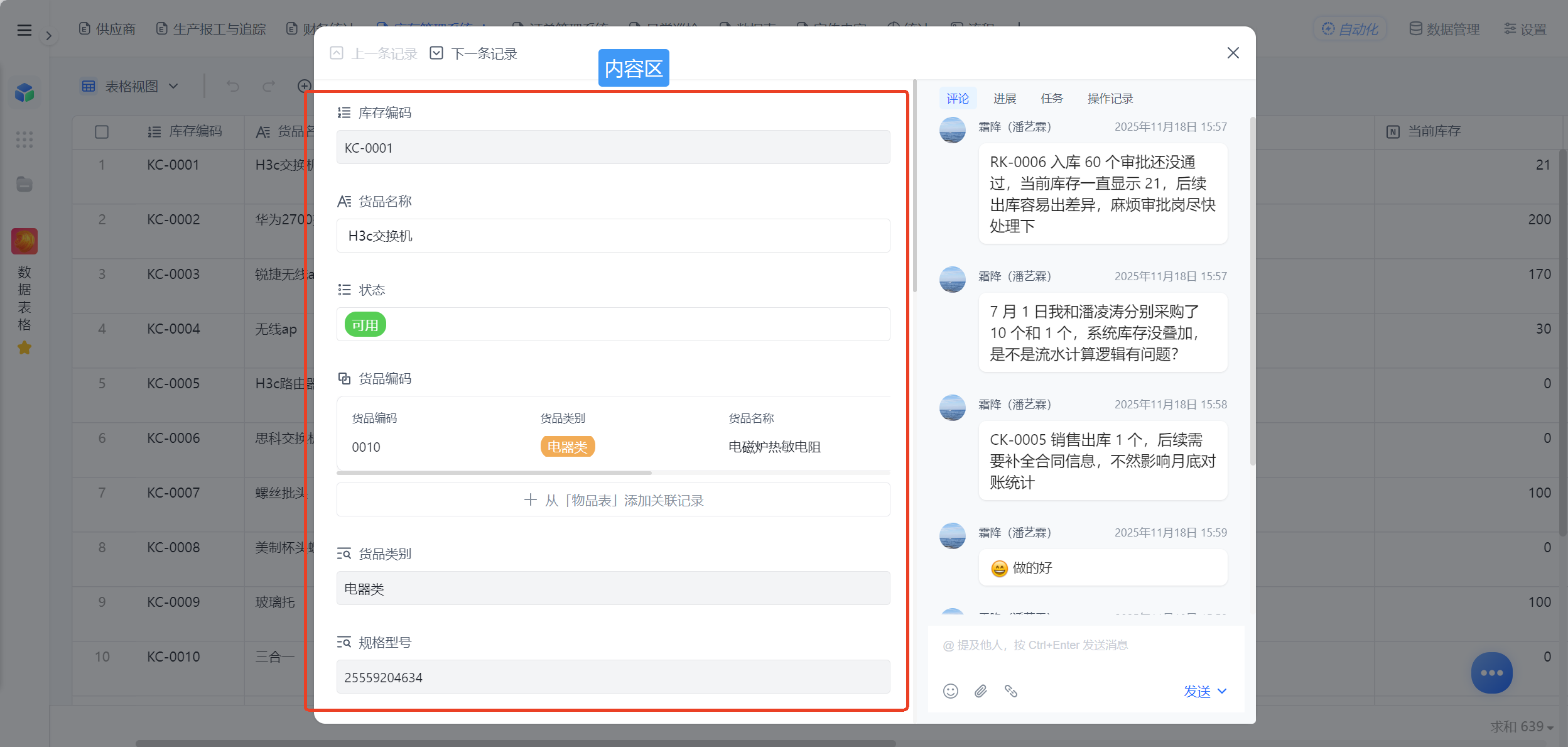Open the dropdown arrow beside 发送
Viewport: 1568px width, 747px height.
coord(1222,692)
